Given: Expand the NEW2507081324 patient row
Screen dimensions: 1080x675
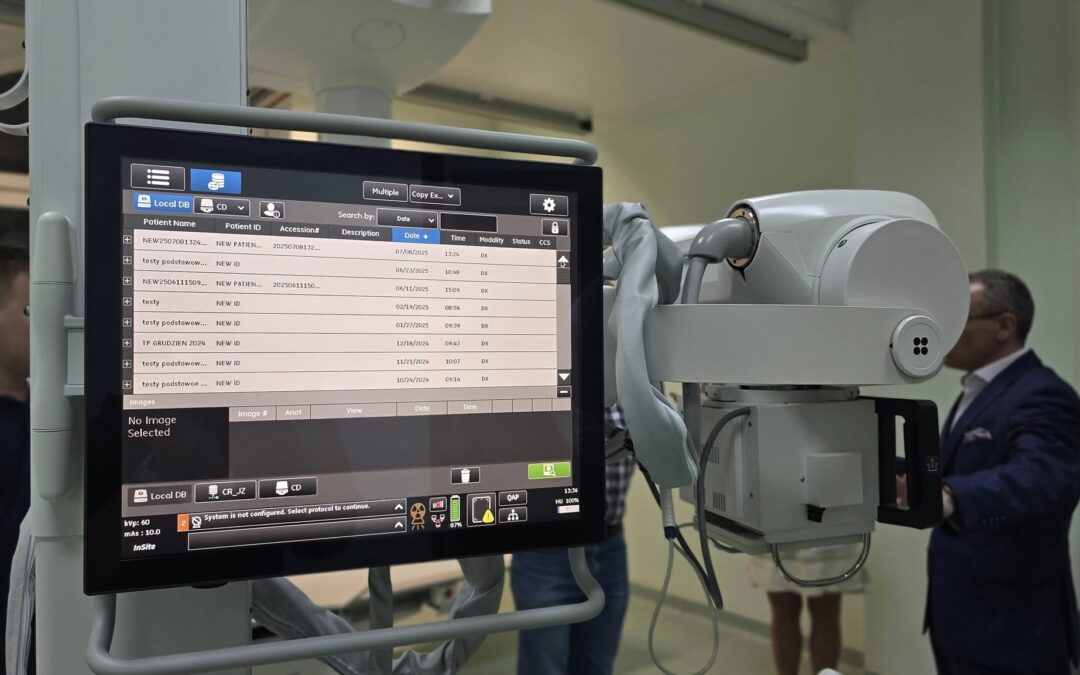Looking at the screenshot, I should [127, 240].
